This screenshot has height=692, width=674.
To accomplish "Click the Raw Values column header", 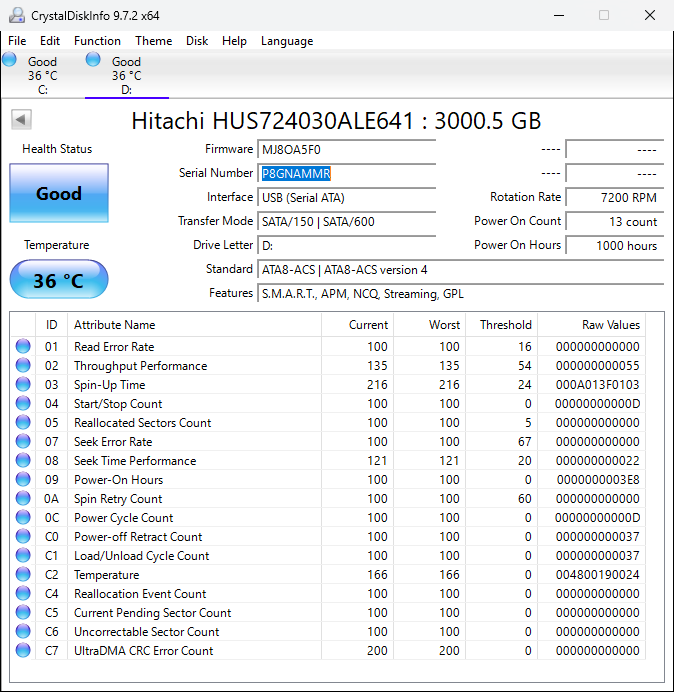I will (x=591, y=325).
